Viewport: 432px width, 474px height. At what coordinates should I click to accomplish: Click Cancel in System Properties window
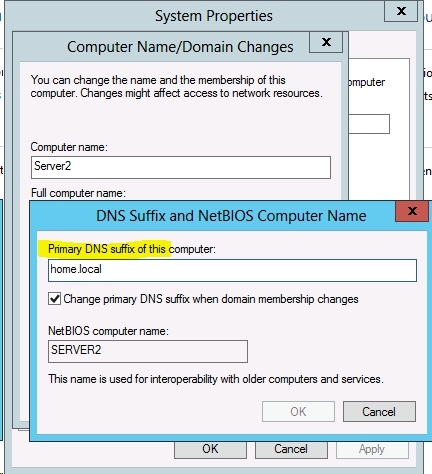click(291, 449)
